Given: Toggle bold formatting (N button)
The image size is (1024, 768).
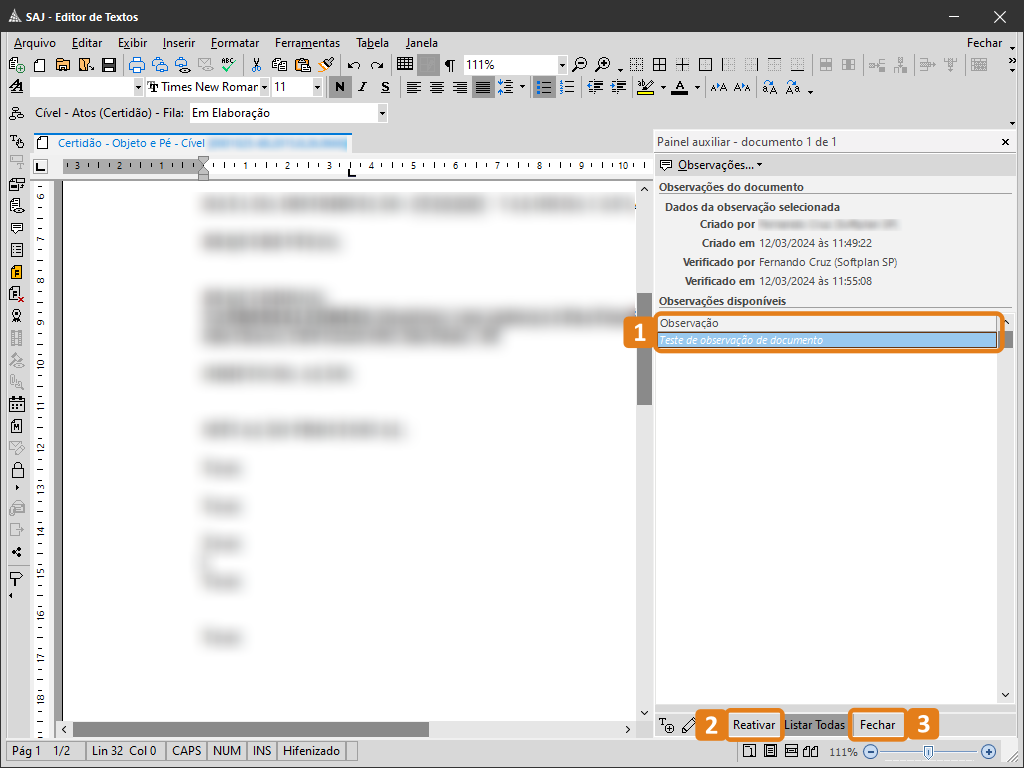Looking at the screenshot, I should coord(340,88).
